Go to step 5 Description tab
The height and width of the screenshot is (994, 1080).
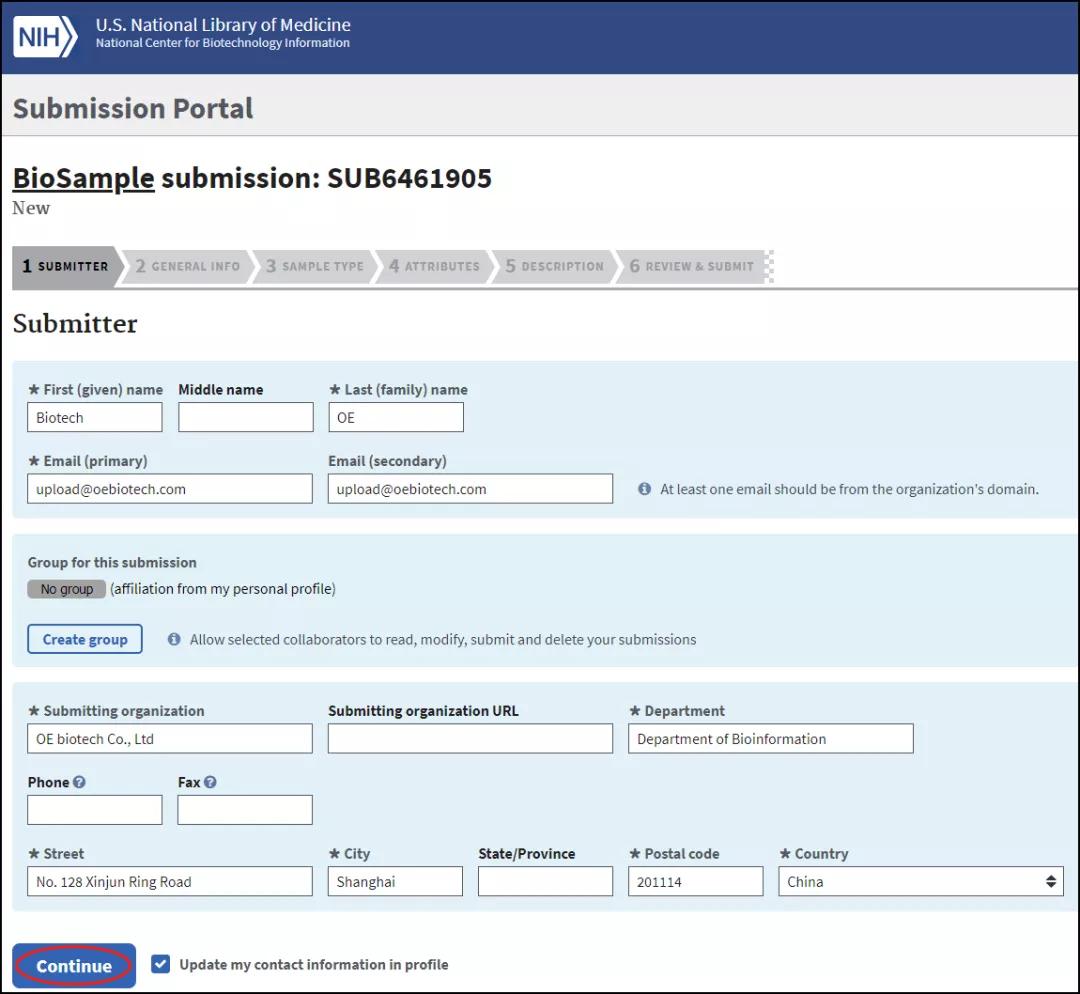click(x=554, y=266)
